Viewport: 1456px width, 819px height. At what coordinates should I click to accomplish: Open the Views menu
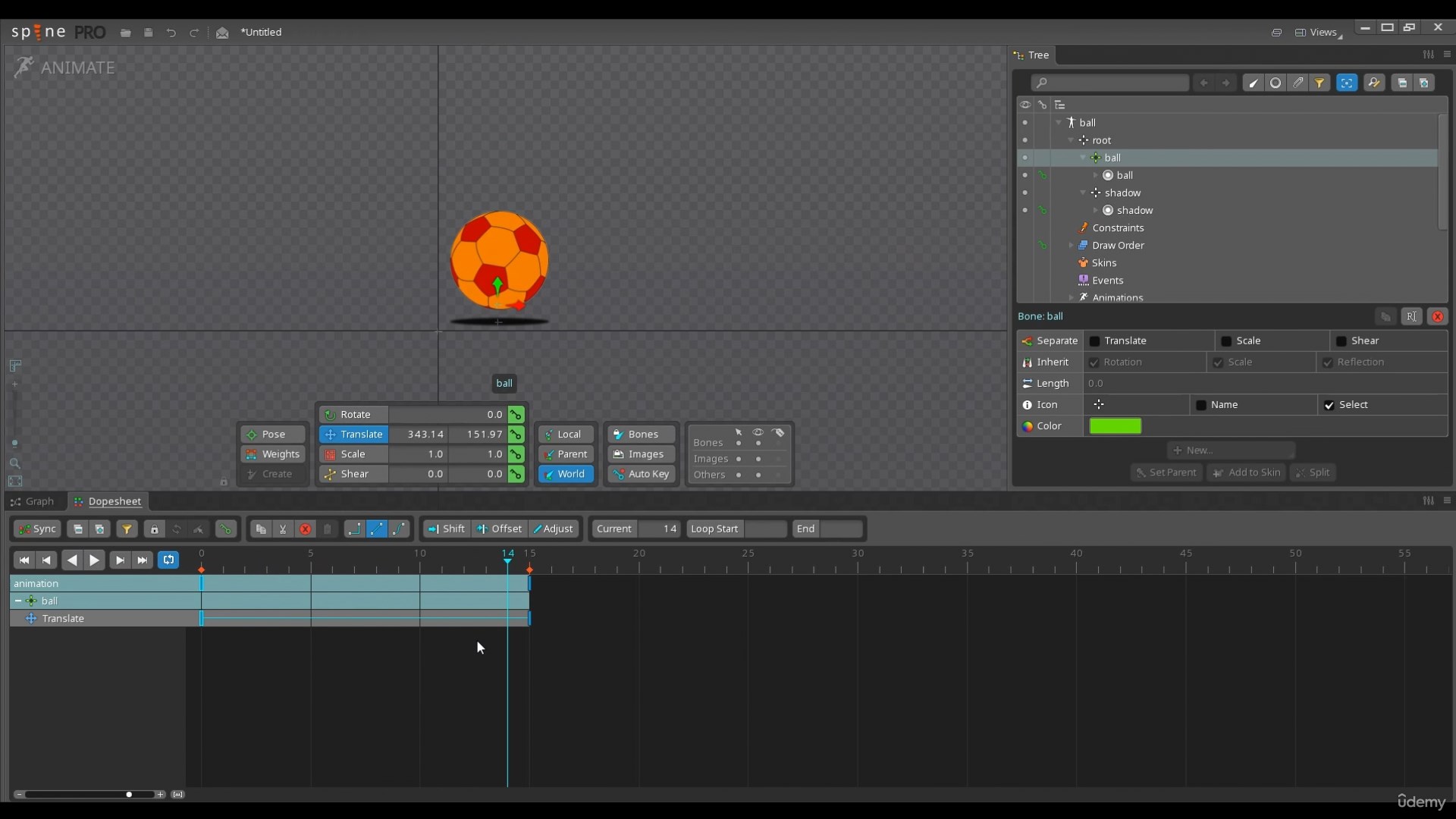point(1318,33)
